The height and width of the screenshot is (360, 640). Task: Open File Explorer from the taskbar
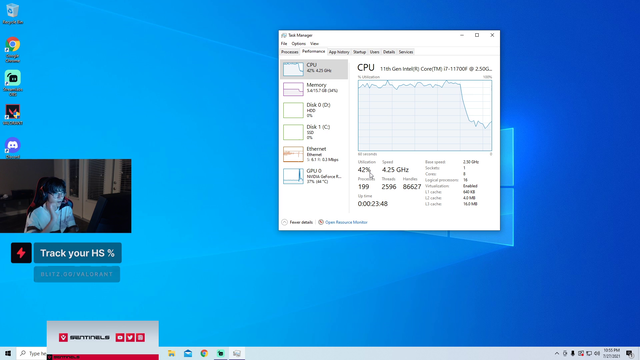(171, 353)
